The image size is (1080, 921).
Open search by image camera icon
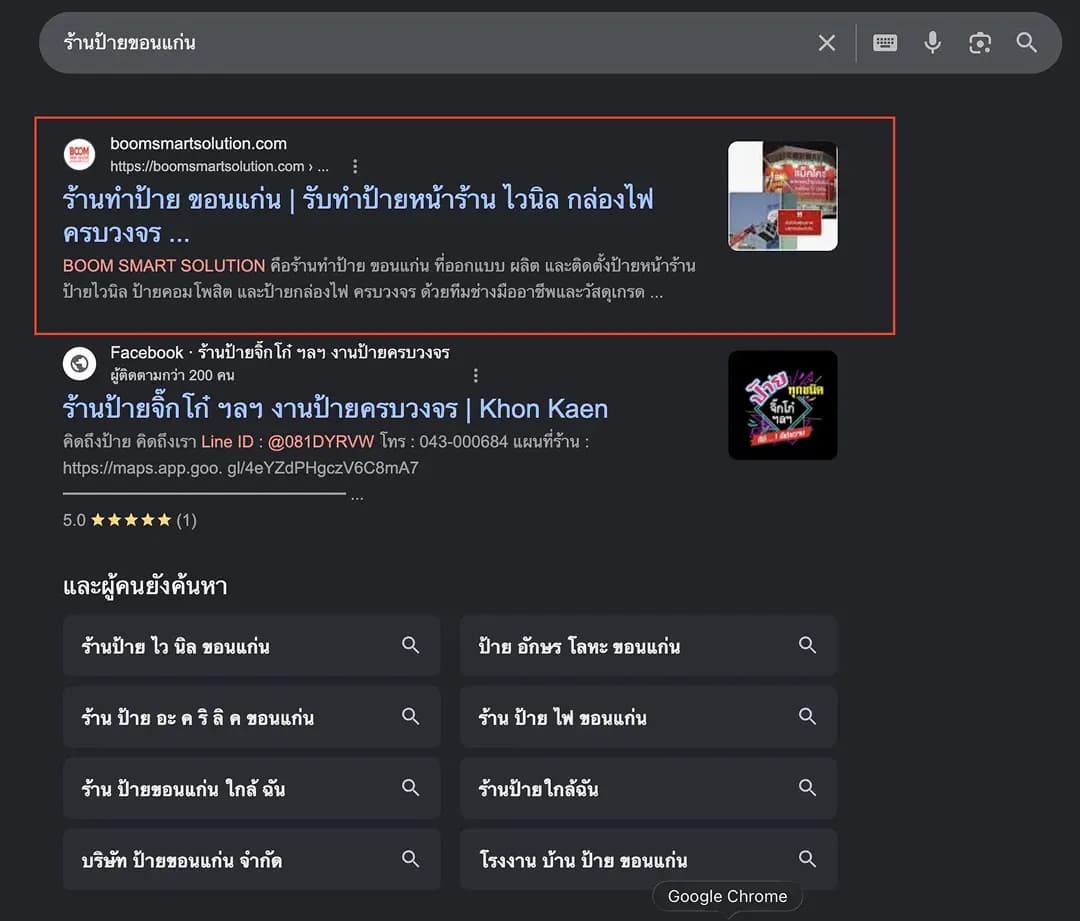pos(979,43)
